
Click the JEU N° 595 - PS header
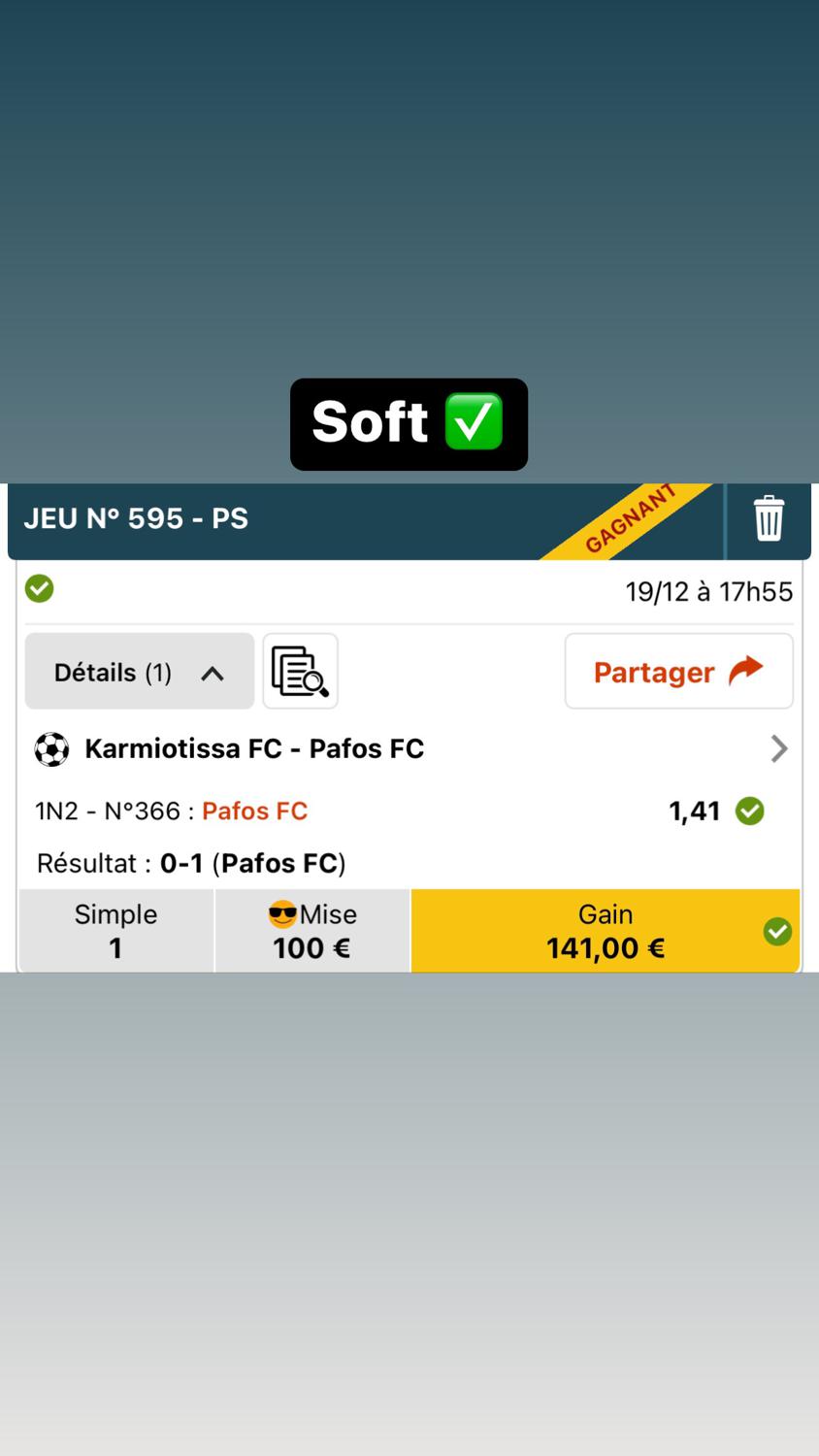click(x=136, y=518)
